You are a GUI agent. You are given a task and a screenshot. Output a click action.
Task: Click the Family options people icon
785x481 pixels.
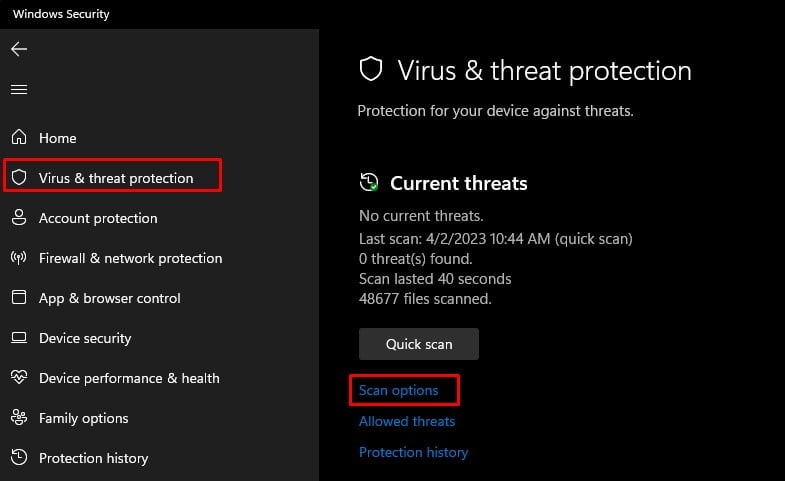click(x=19, y=418)
